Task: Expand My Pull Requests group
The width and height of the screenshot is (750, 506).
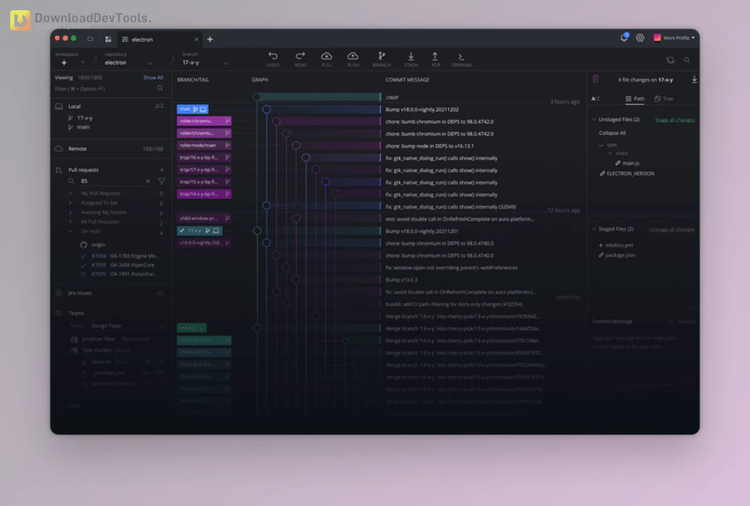Action: 71,193
